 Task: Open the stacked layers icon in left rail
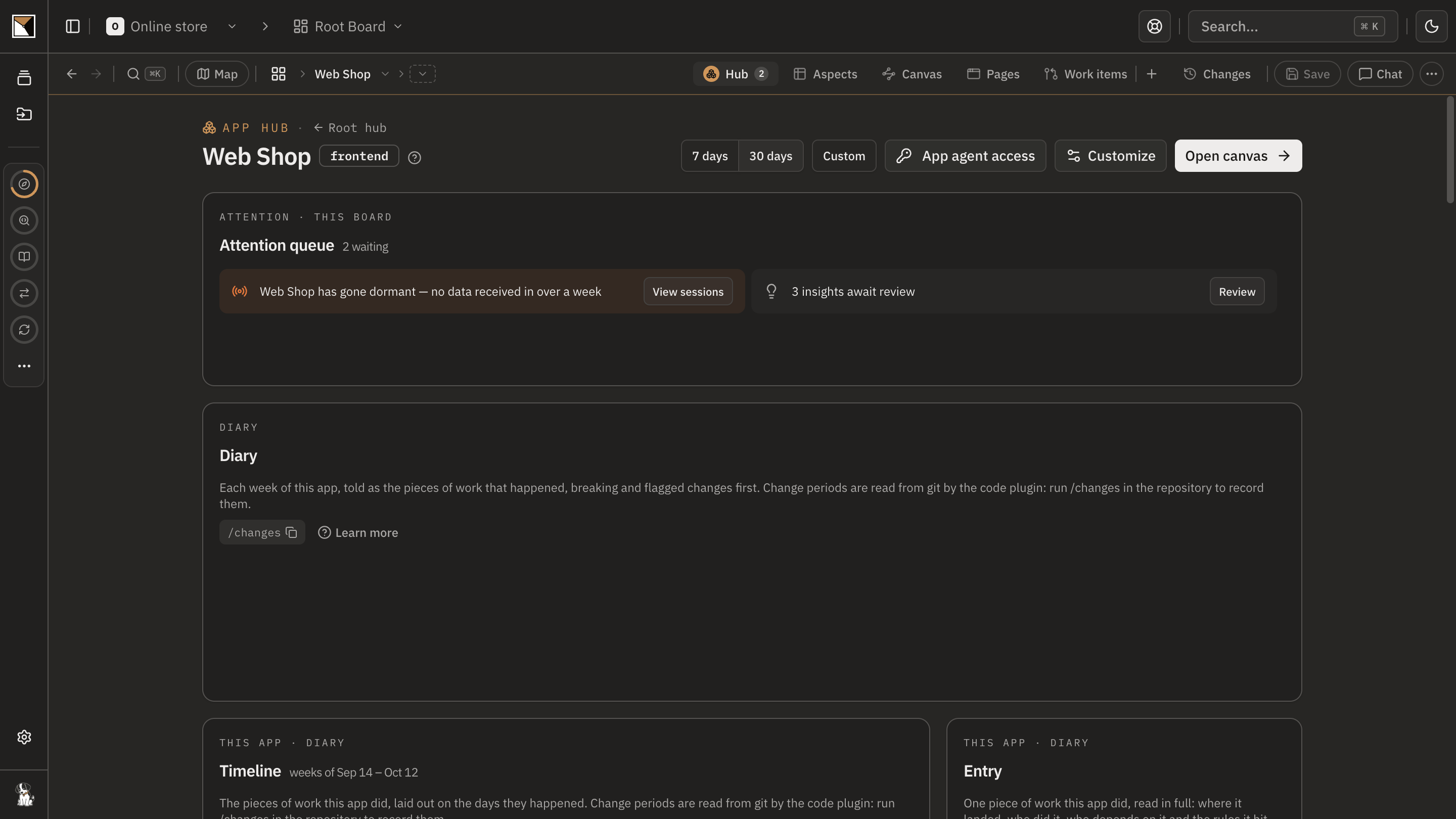click(x=24, y=78)
